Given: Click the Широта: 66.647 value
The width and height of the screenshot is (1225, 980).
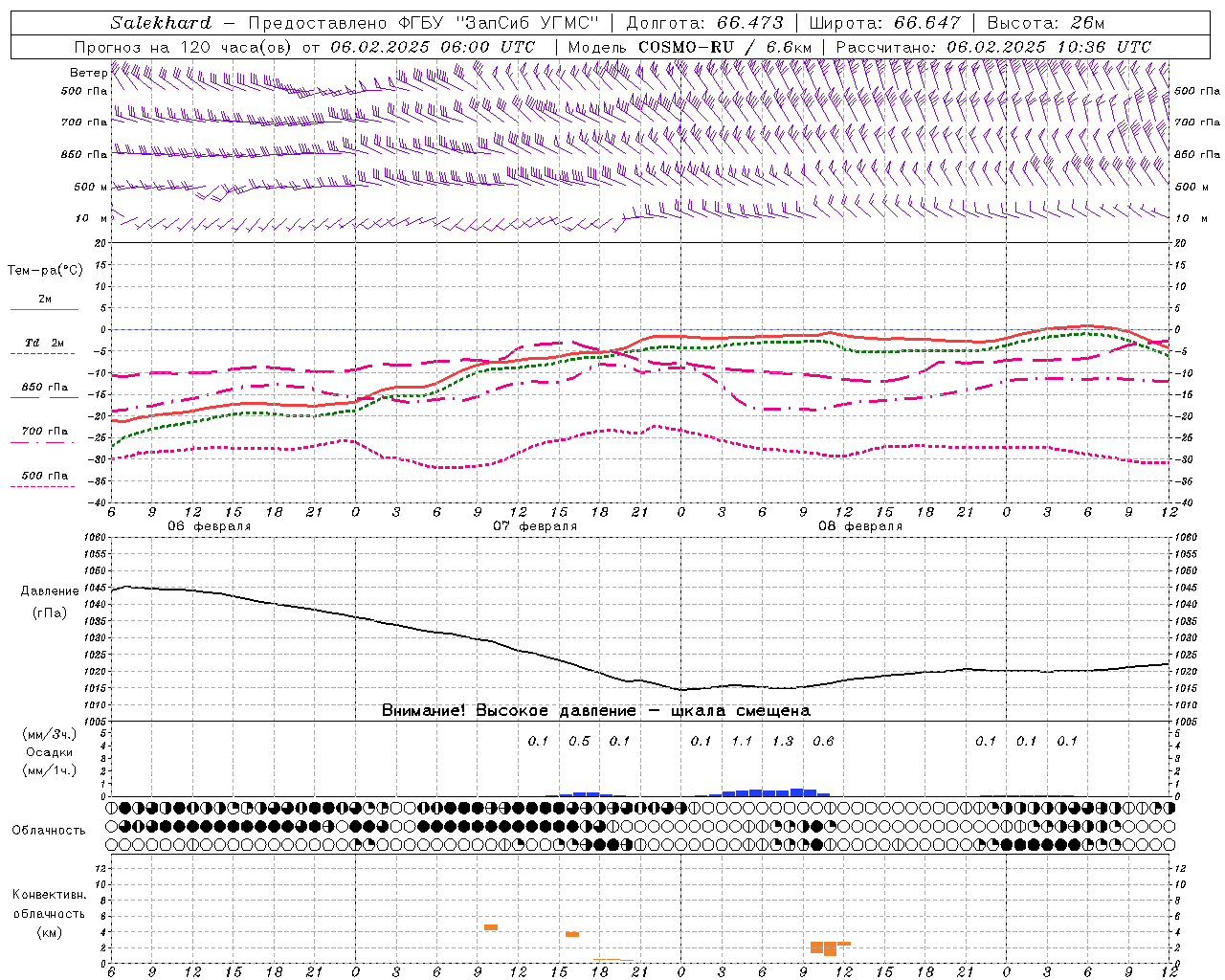Looking at the screenshot, I should click(x=884, y=23).
